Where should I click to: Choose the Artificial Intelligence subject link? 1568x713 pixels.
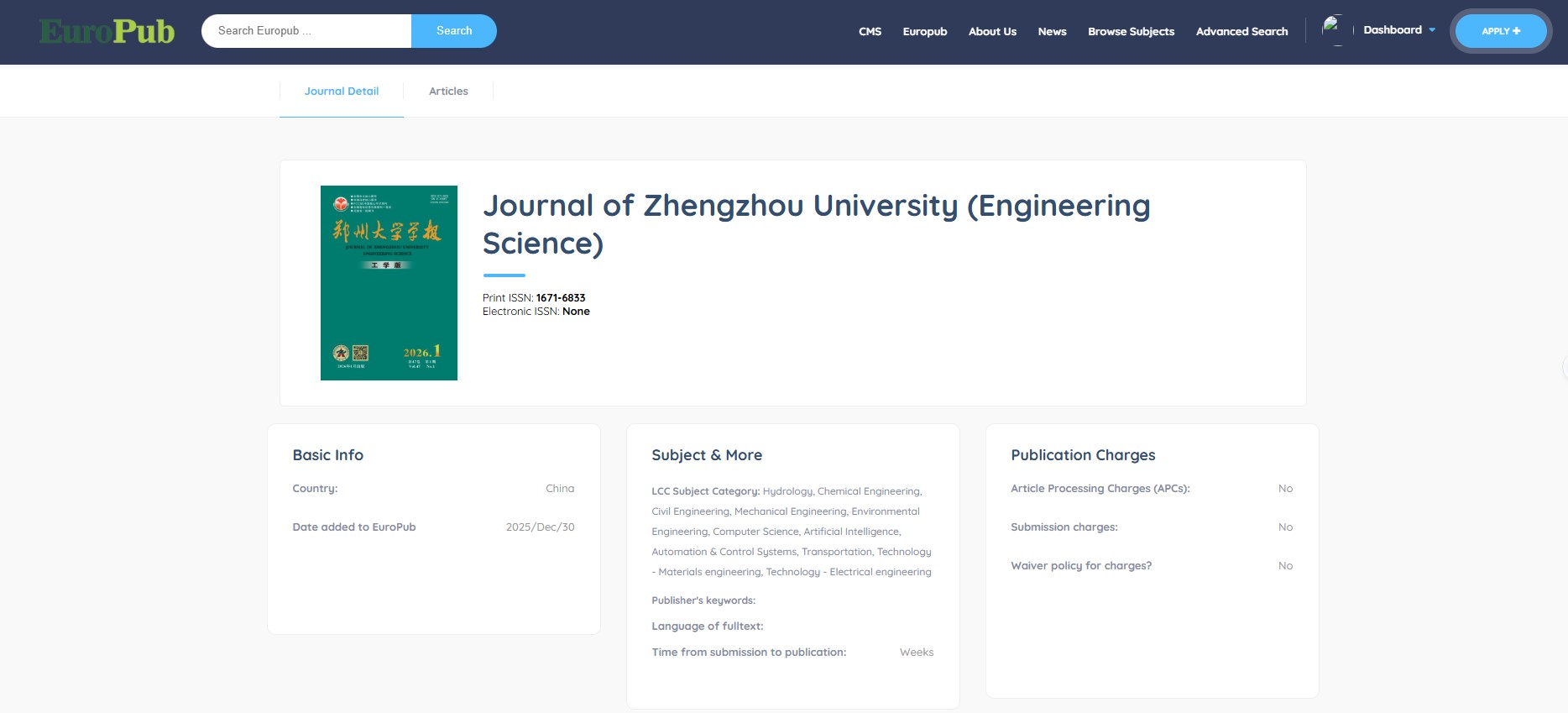(851, 532)
